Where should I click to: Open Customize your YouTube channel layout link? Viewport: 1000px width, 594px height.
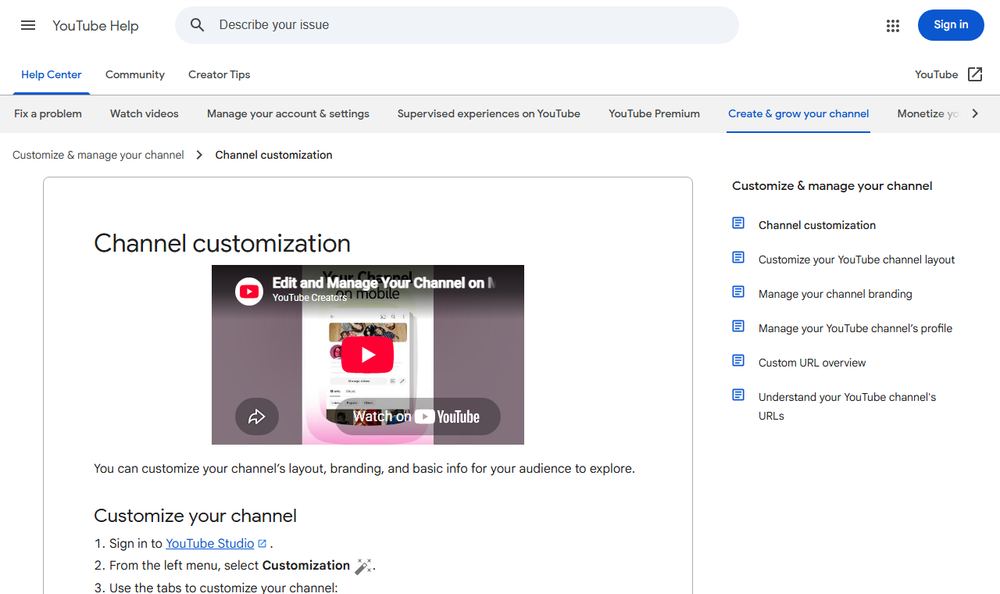857,260
